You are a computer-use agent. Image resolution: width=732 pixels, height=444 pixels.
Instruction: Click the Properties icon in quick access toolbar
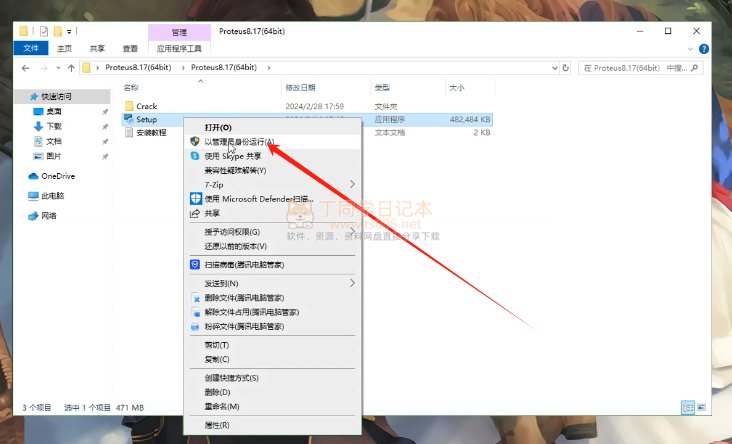[x=44, y=31]
